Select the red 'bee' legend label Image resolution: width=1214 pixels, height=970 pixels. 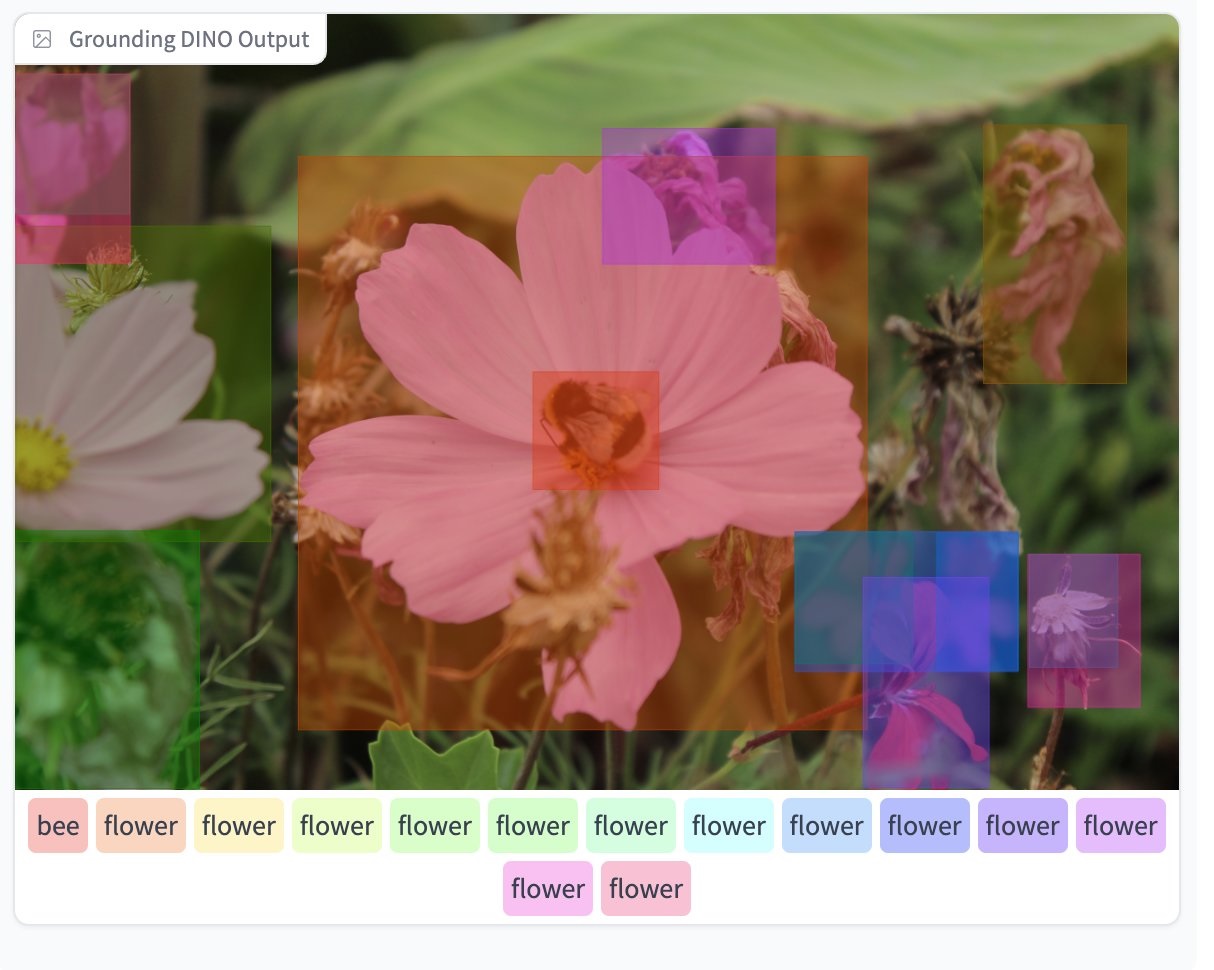pyautogui.click(x=58, y=826)
